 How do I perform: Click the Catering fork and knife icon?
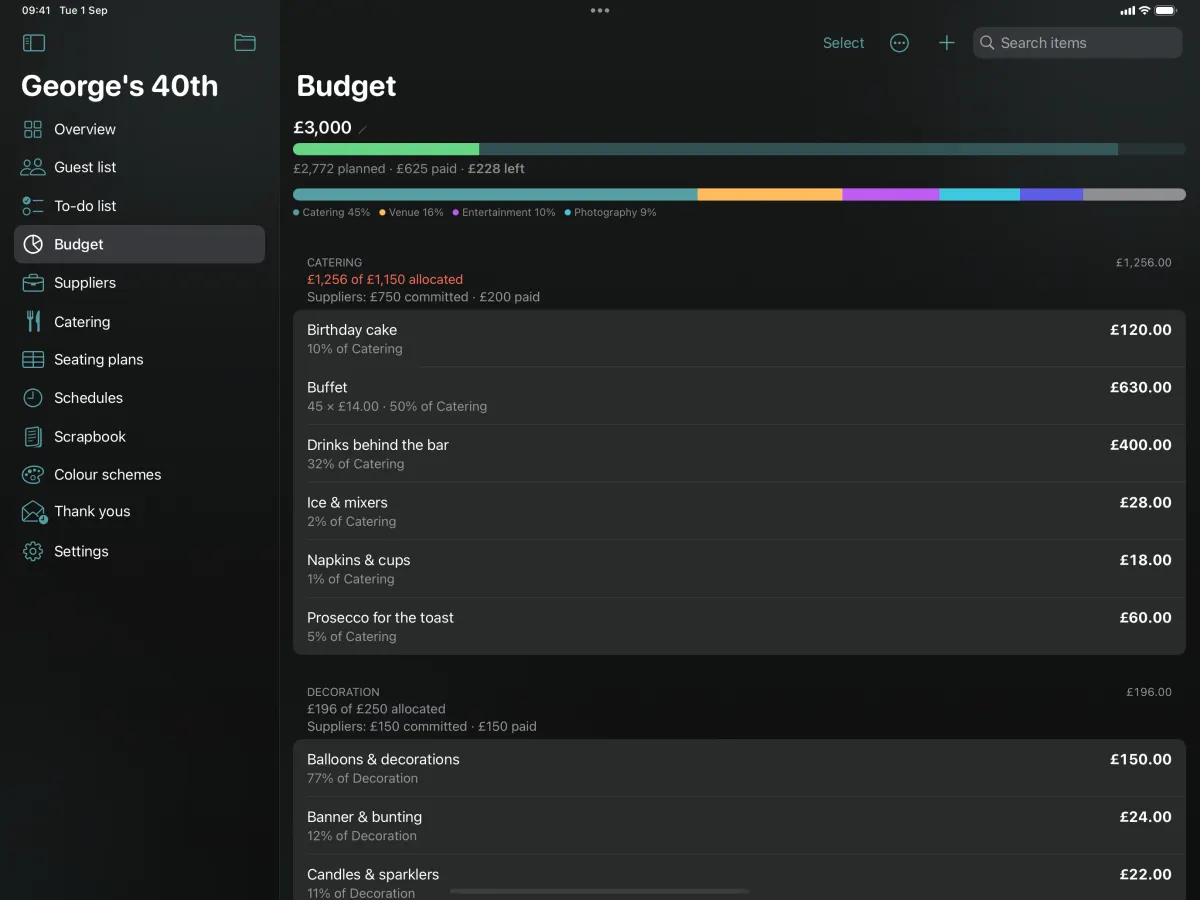coord(33,321)
